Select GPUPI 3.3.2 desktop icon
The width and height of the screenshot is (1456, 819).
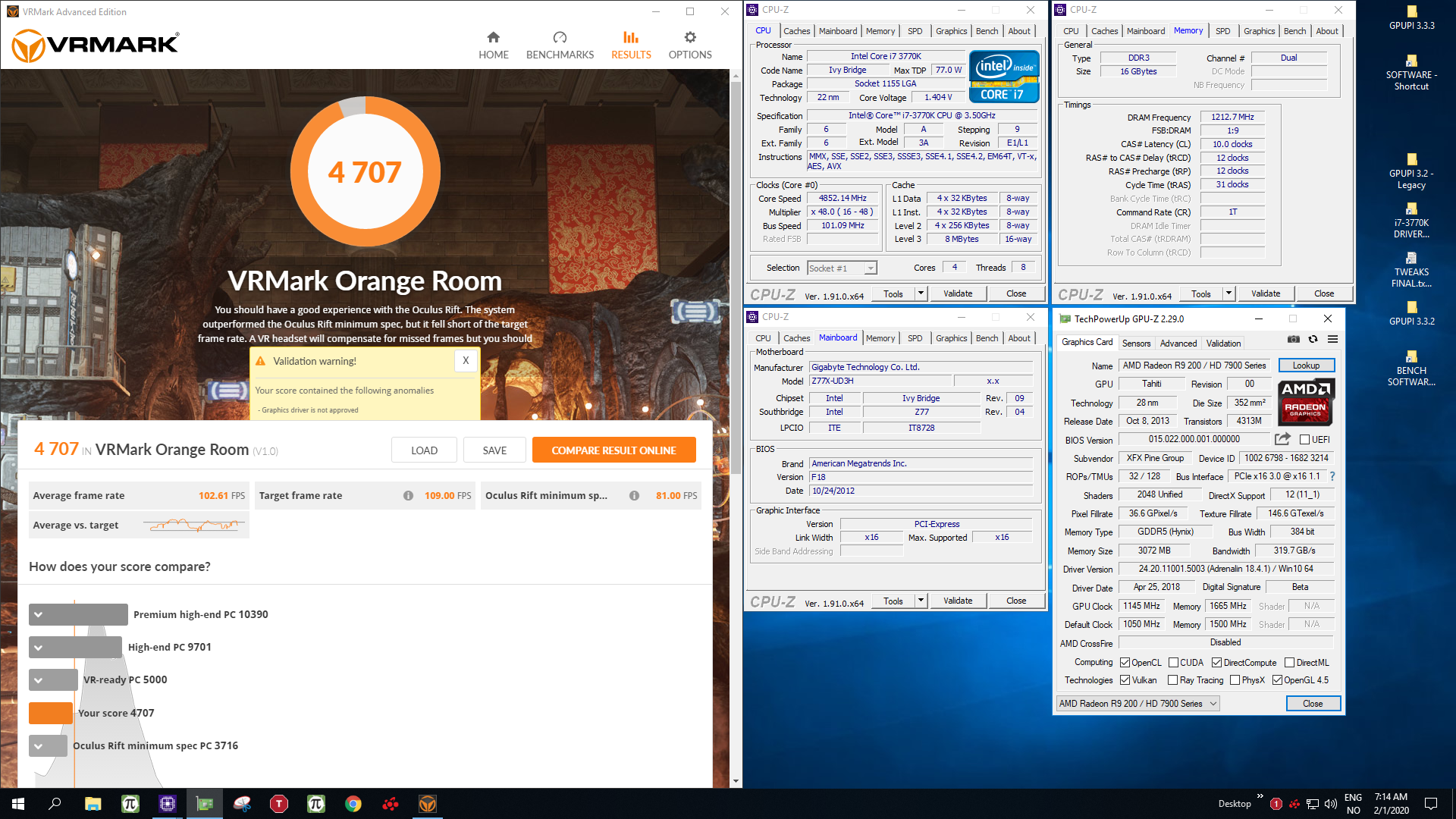1411,313
